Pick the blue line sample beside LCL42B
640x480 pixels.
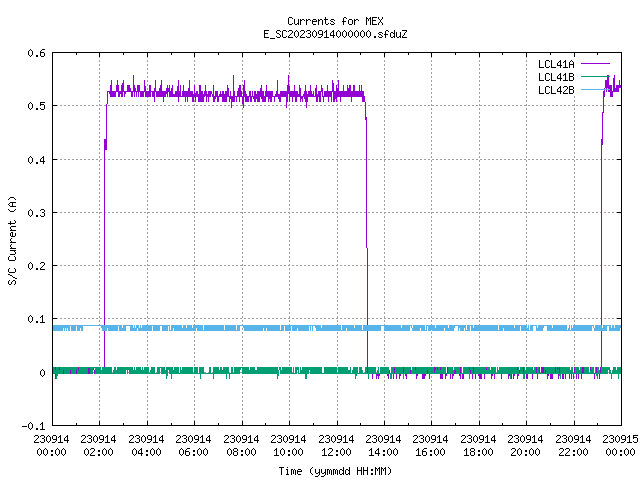tap(595, 89)
